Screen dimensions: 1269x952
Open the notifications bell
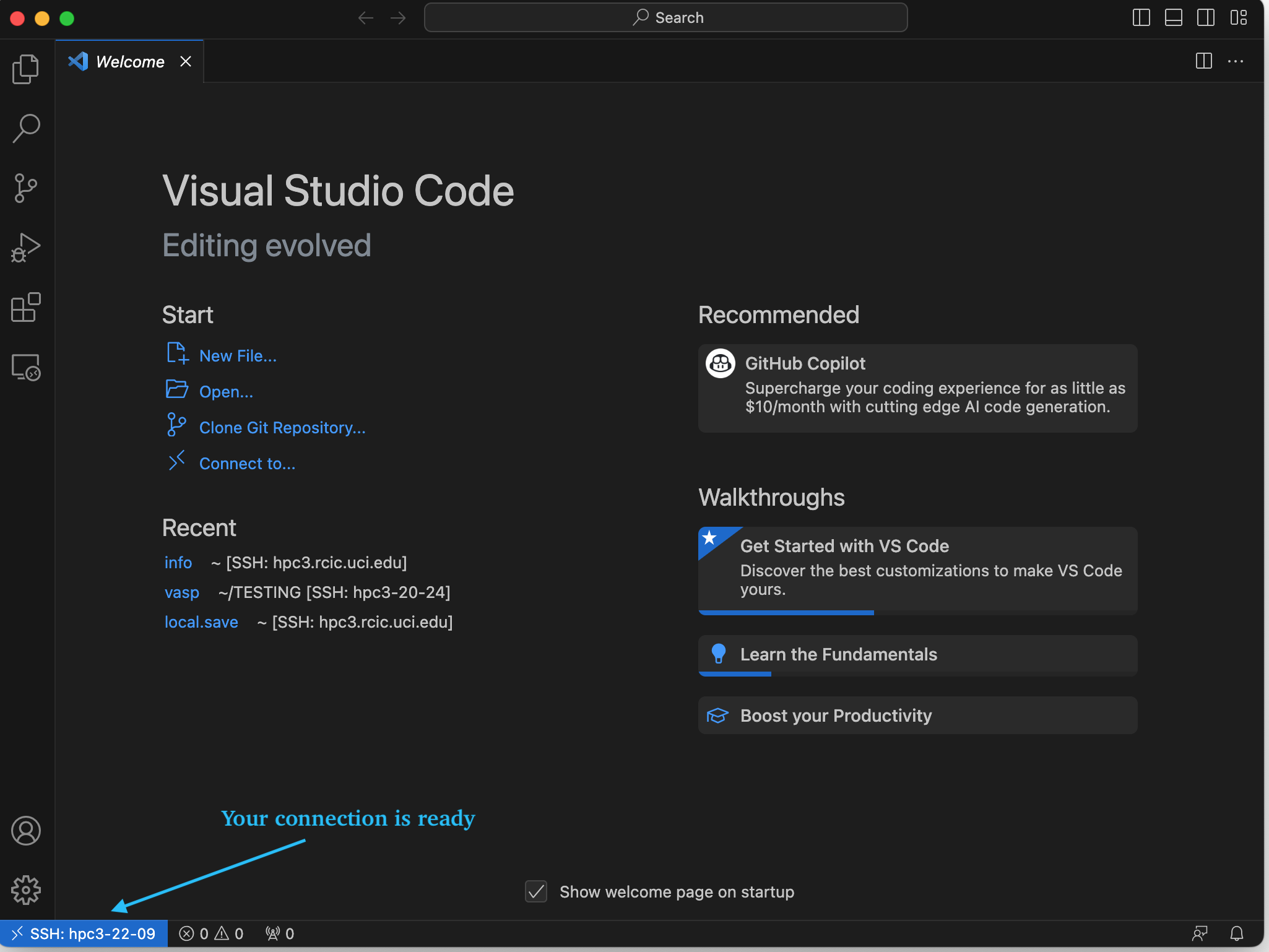pyautogui.click(x=1237, y=933)
